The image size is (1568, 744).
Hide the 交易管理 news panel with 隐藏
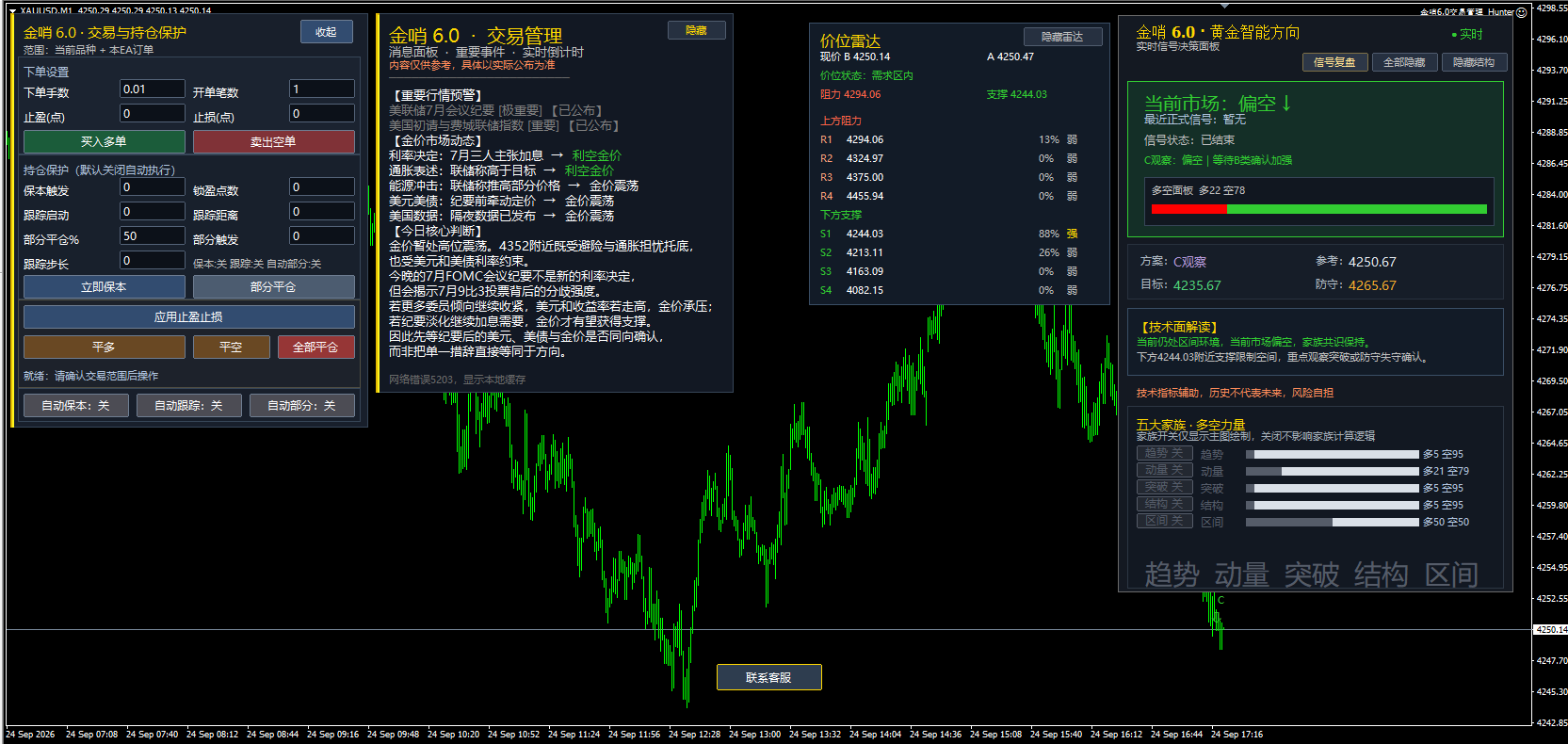pyautogui.click(x=696, y=30)
